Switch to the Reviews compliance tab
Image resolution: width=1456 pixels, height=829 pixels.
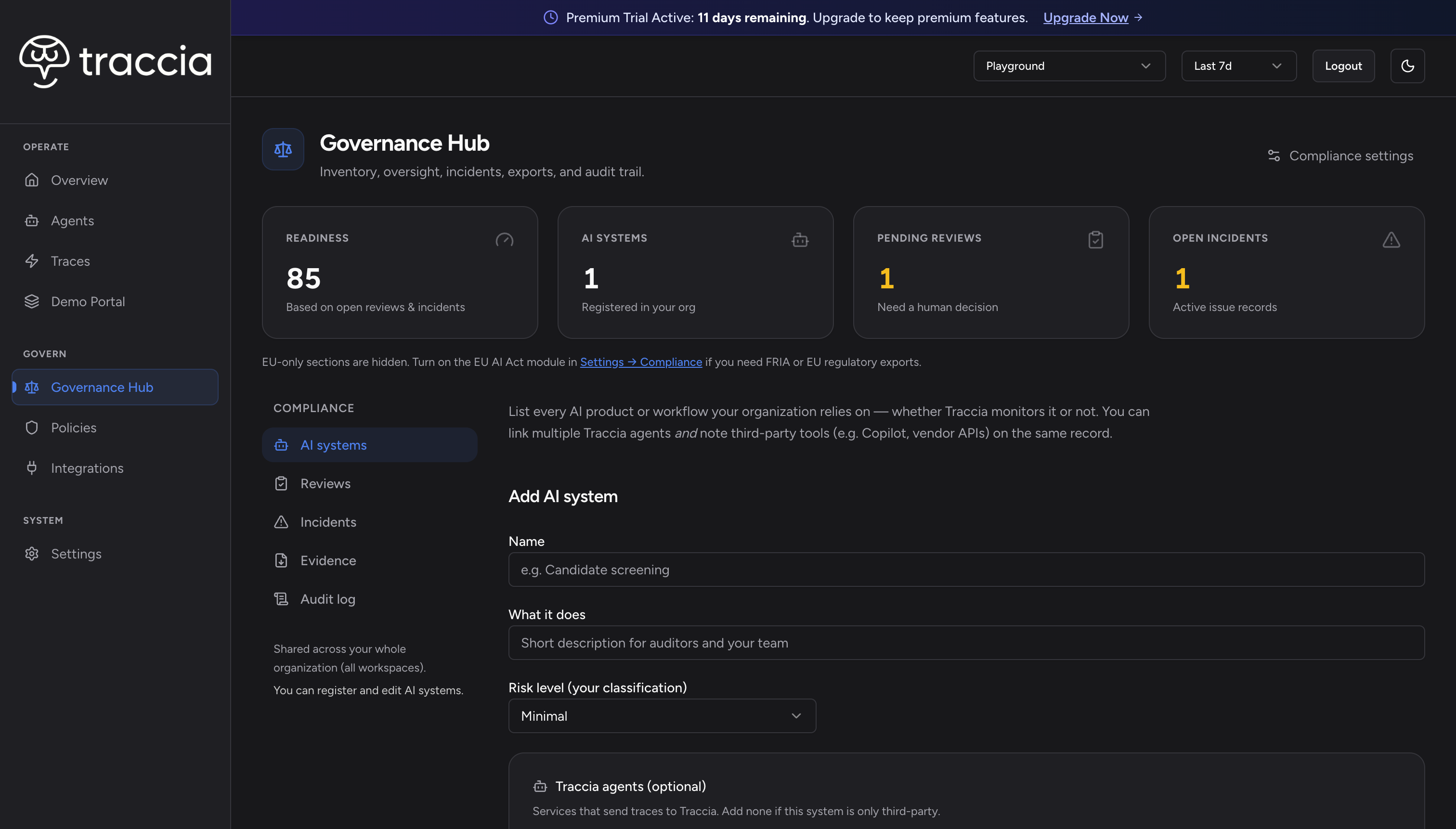370,483
